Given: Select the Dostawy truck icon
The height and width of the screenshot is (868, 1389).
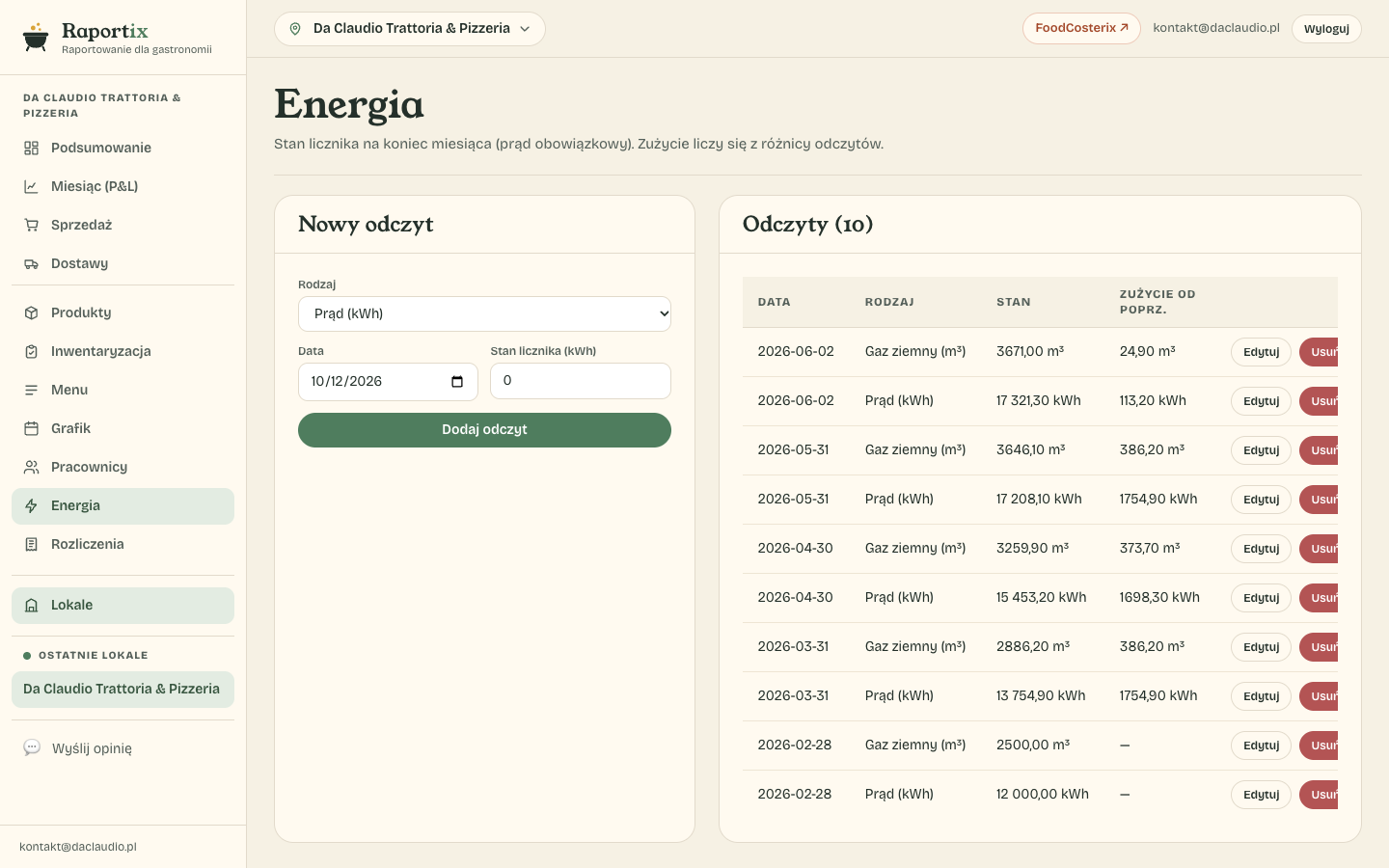Looking at the screenshot, I should [x=31, y=263].
